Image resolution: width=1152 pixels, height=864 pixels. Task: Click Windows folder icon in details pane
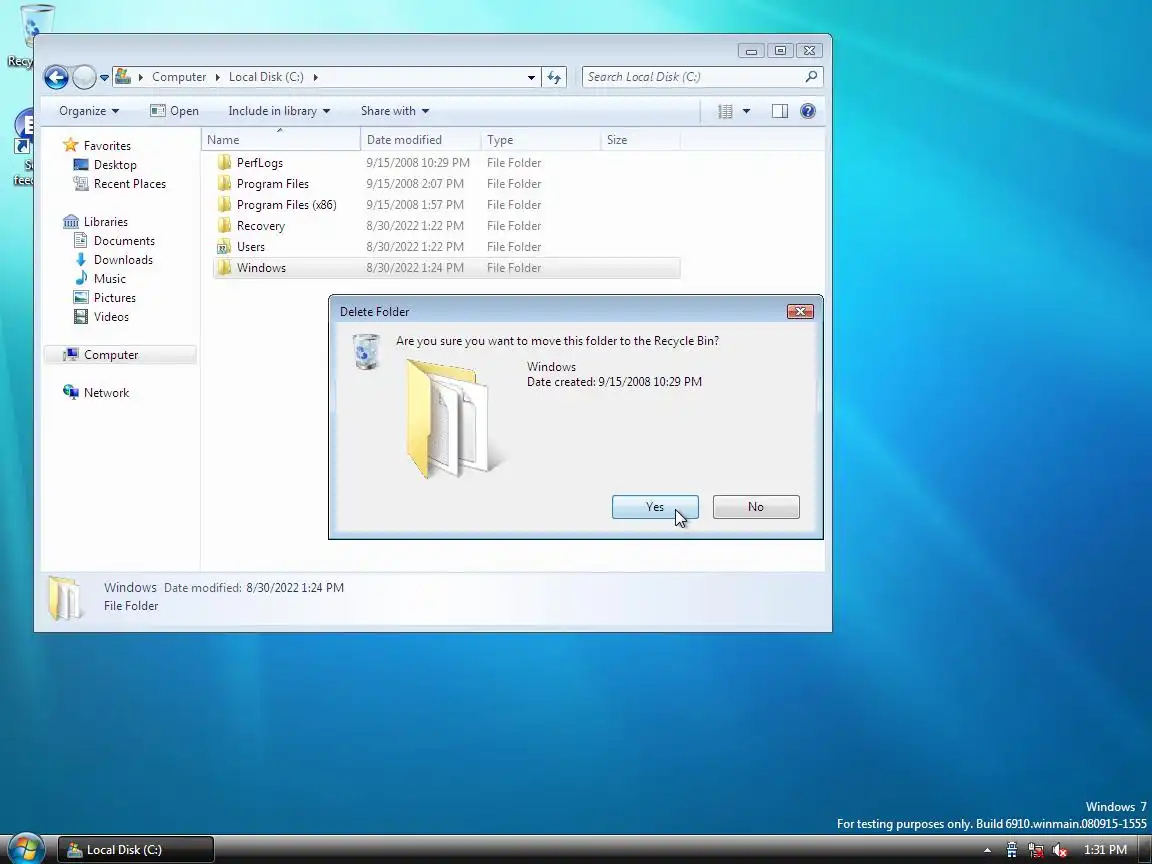point(65,598)
